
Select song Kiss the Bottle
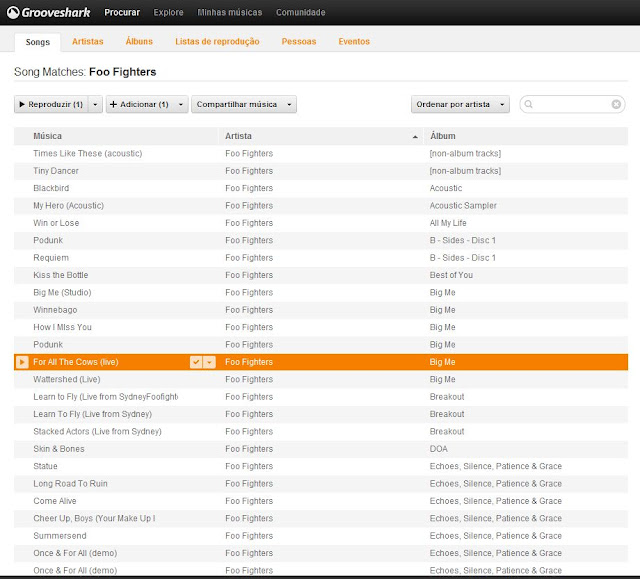(x=61, y=275)
